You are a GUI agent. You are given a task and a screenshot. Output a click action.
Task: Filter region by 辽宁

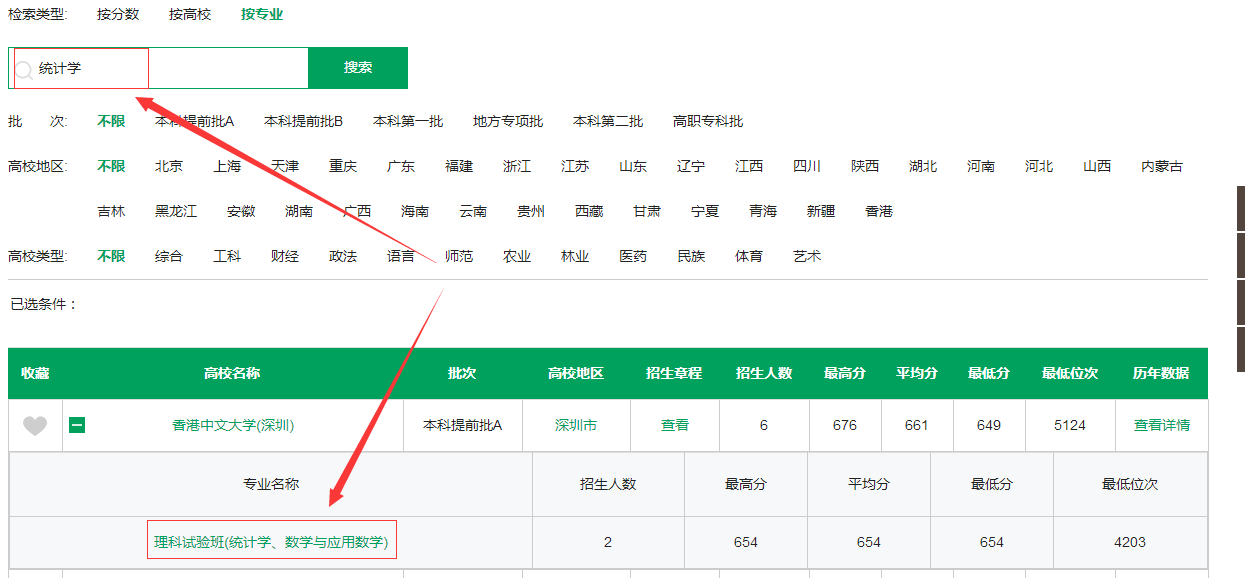(x=691, y=166)
